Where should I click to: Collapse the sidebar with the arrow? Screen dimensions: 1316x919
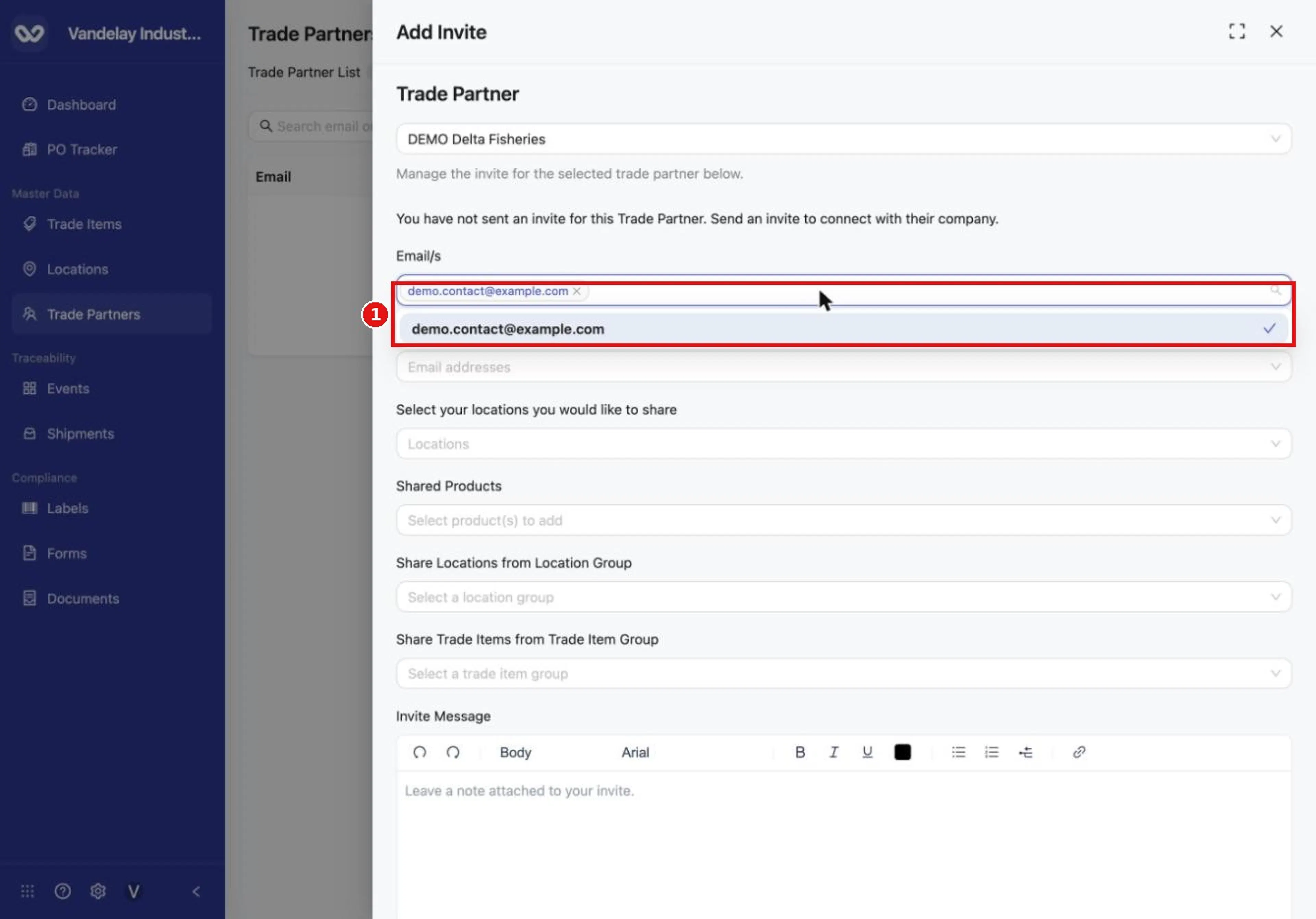coord(196,891)
